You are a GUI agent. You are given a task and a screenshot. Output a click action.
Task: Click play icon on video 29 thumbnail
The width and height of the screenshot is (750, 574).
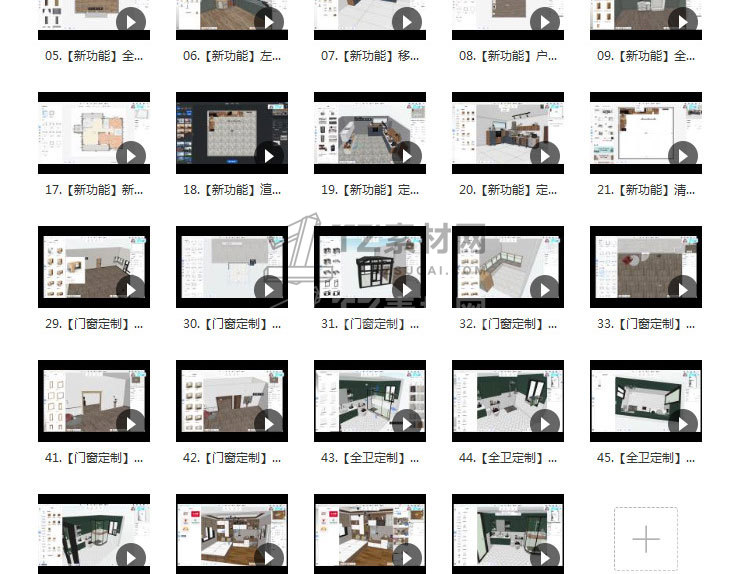point(131,289)
